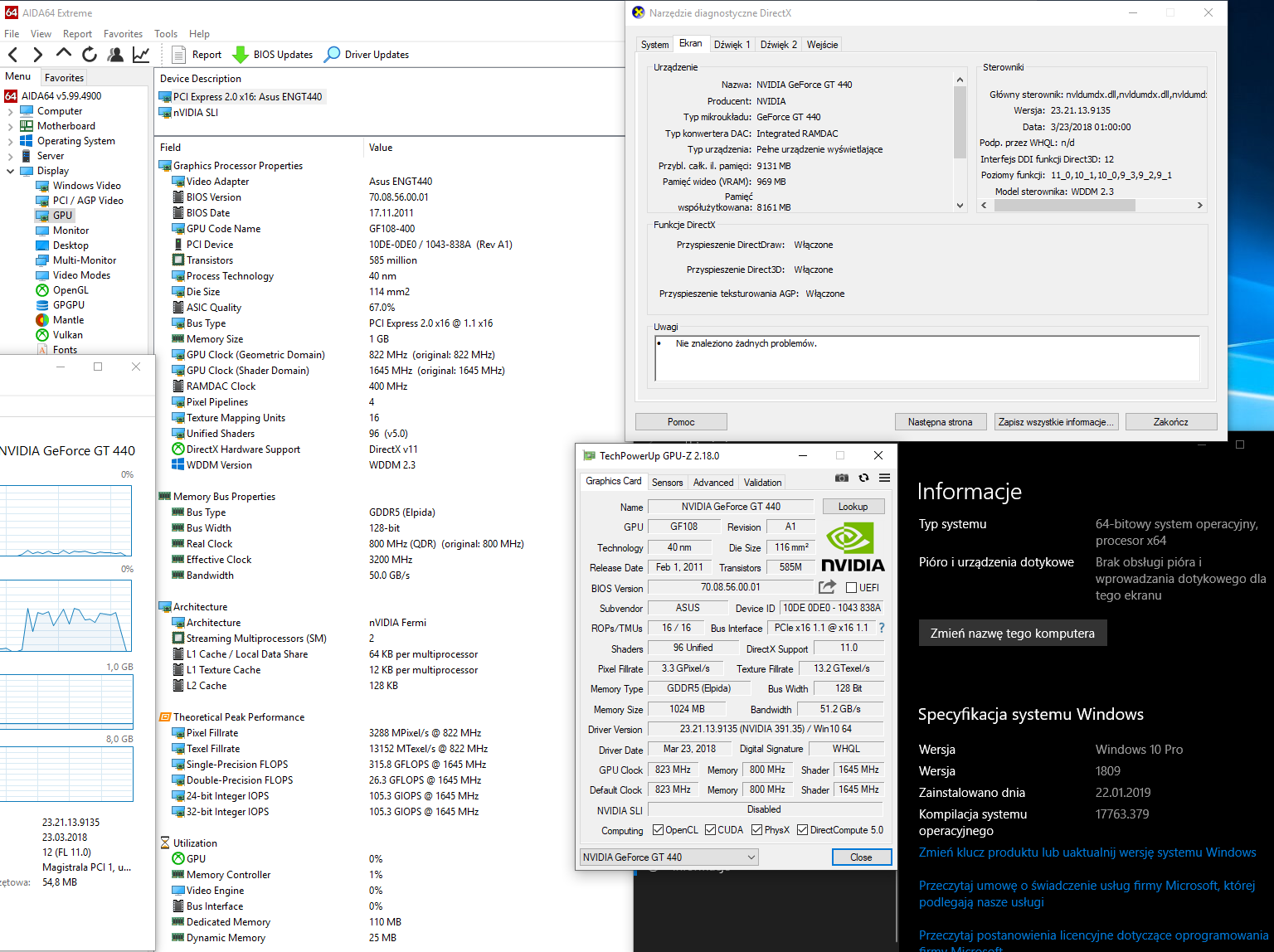Open the GPU selection dropdown in GPU-Z
This screenshot has width=1274, height=952.
point(669,857)
